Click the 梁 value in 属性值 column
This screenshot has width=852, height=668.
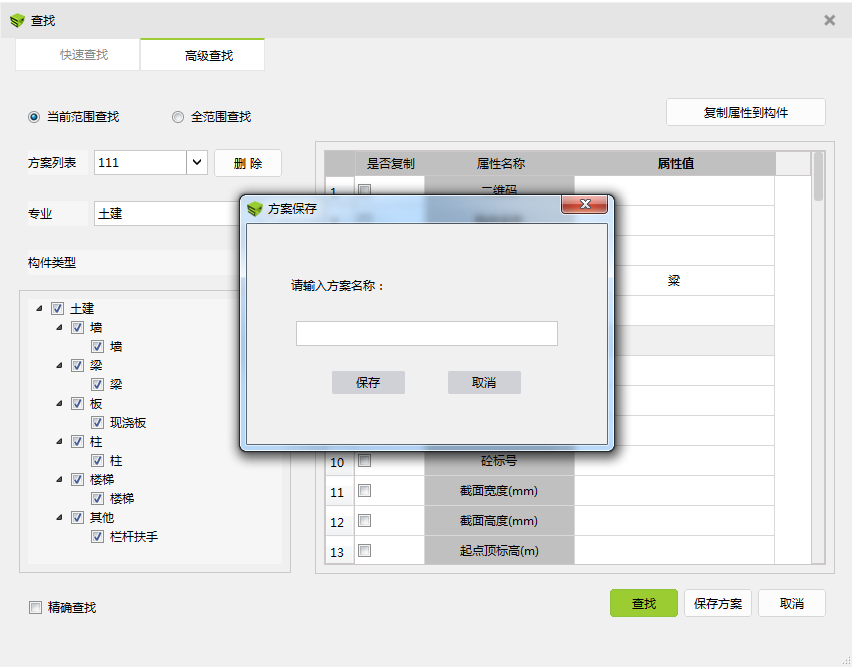tap(674, 280)
